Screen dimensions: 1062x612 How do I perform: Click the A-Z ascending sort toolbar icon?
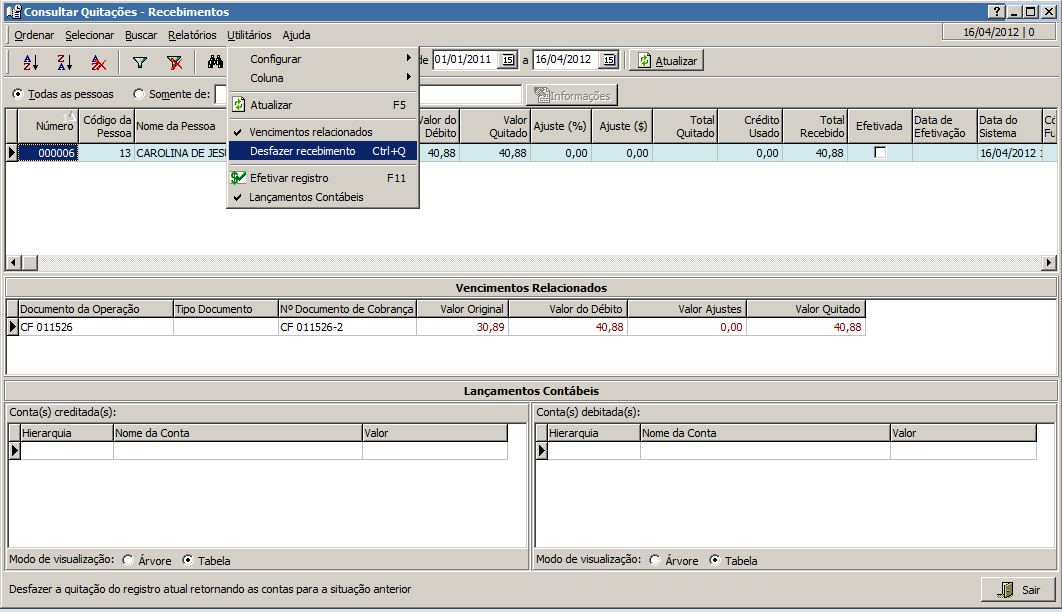[30, 62]
